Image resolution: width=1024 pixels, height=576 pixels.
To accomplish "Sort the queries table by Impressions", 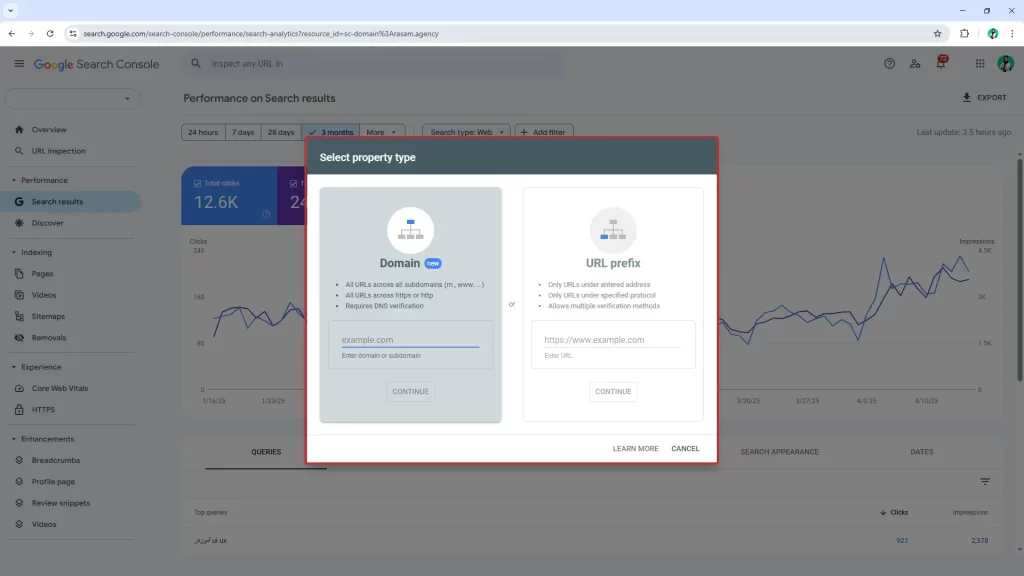I will tap(970, 513).
